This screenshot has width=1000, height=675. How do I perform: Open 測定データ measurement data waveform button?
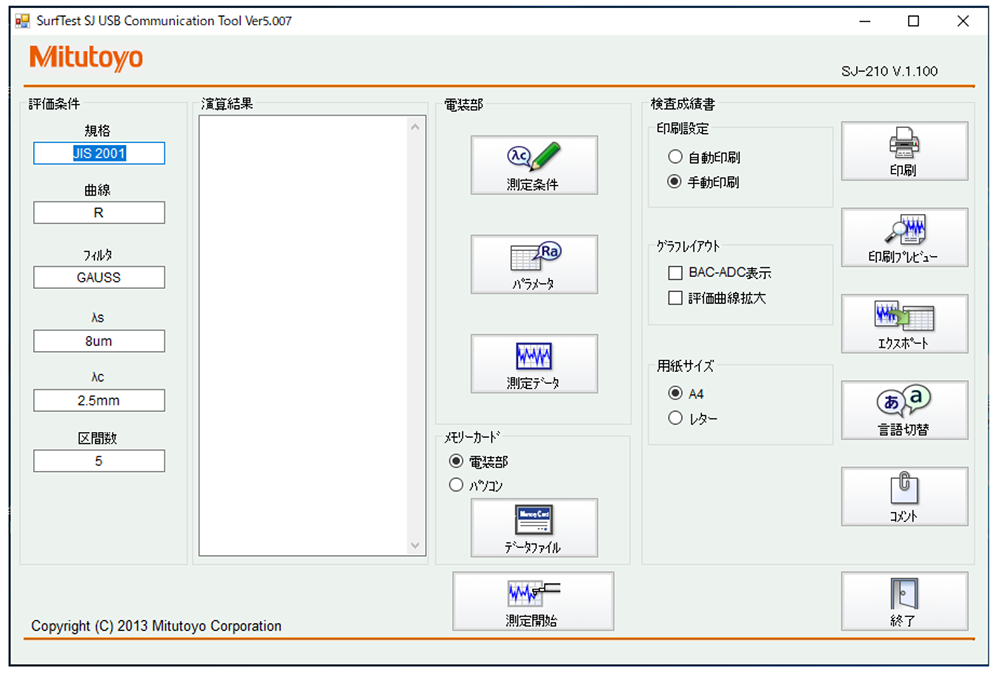pyautogui.click(x=533, y=363)
